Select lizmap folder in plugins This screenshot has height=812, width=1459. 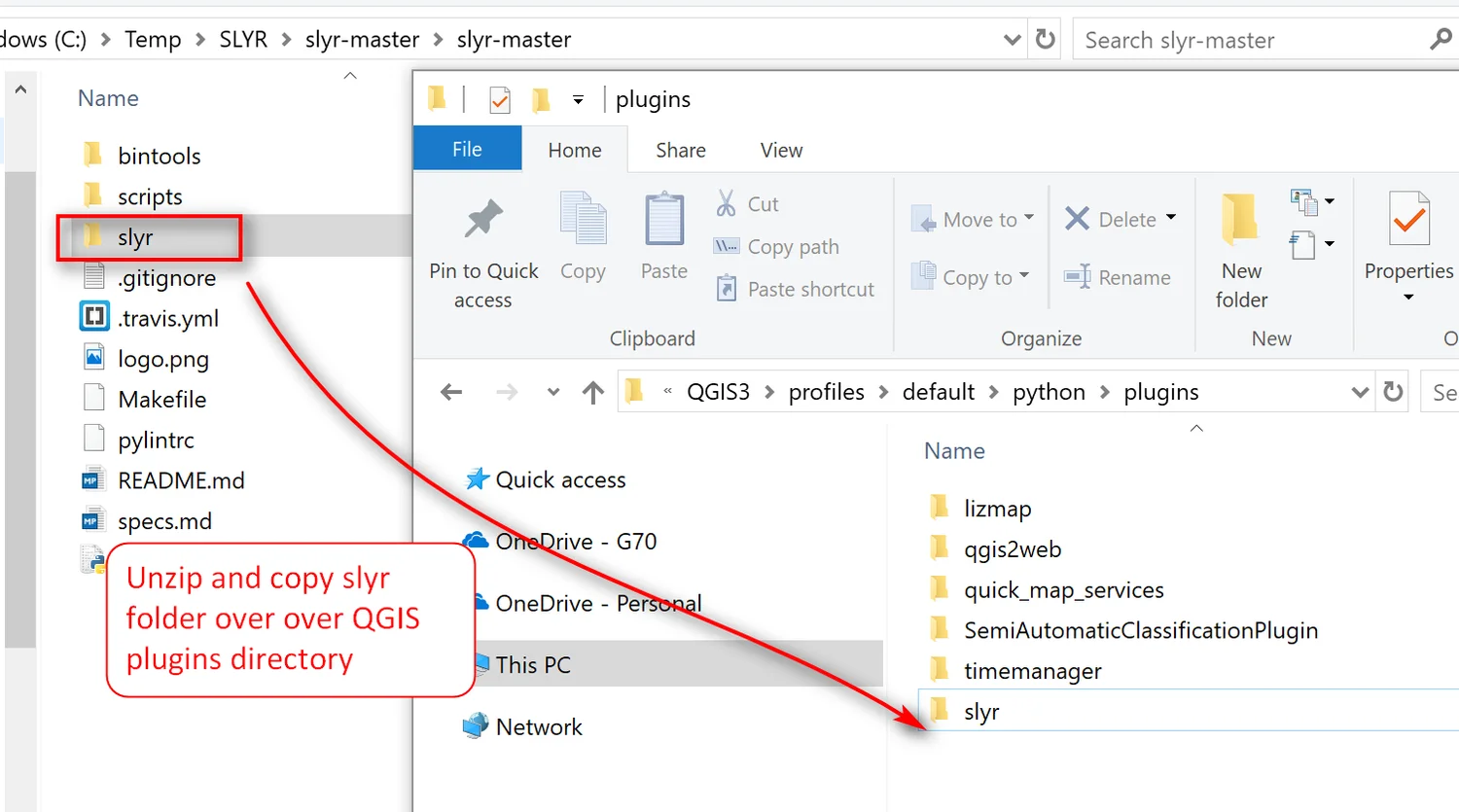[x=980, y=509]
